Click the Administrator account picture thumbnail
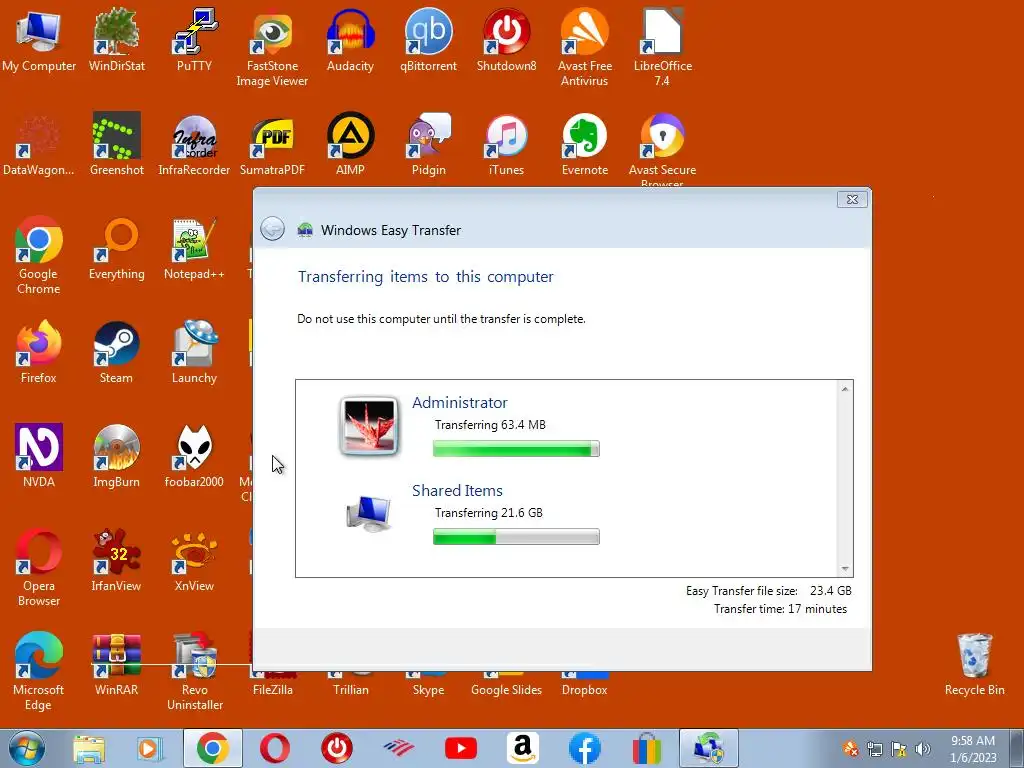This screenshot has width=1024, height=768. click(369, 426)
